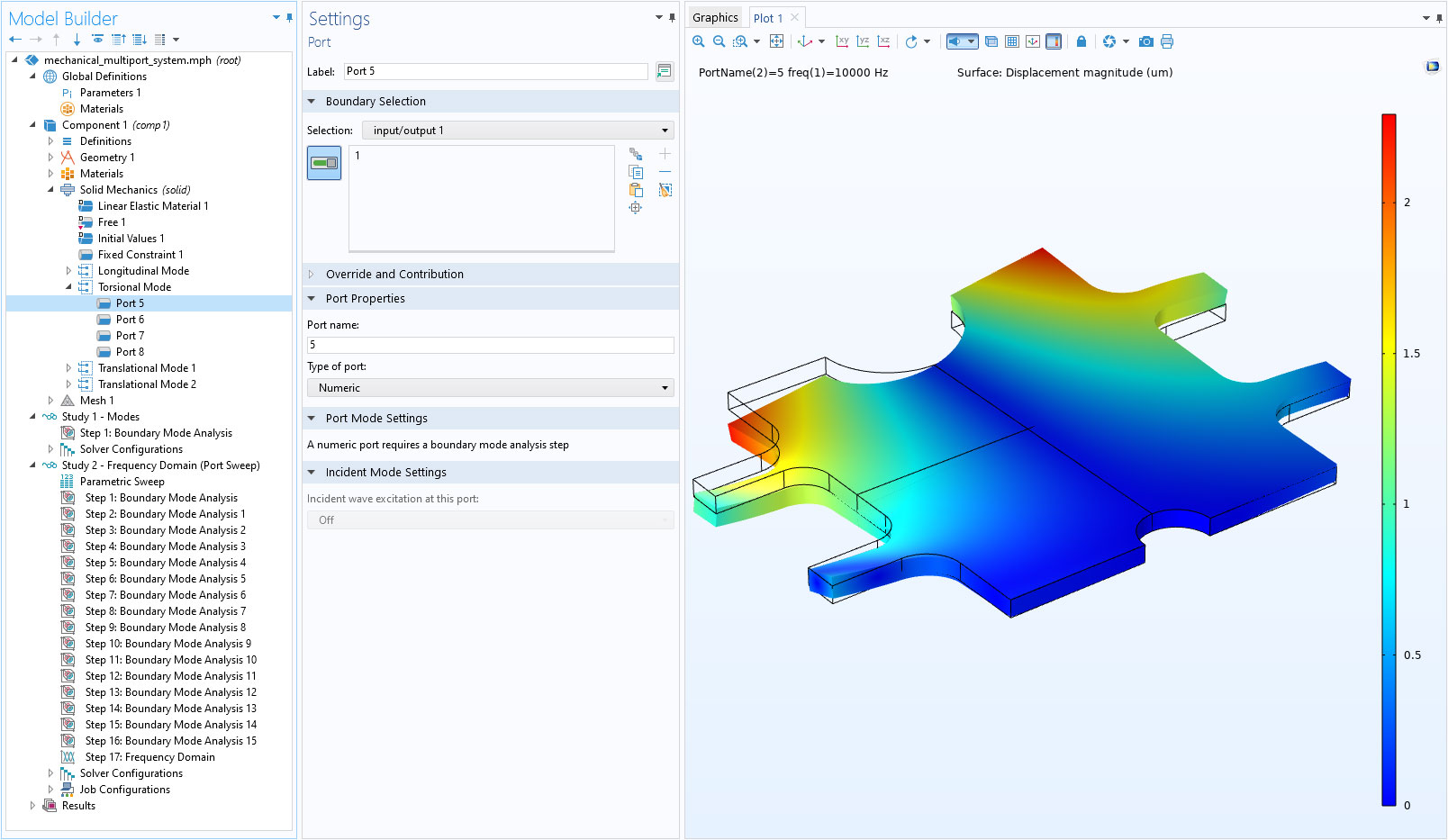Select the Graphics tab
The height and width of the screenshot is (840, 1448).
[715, 18]
